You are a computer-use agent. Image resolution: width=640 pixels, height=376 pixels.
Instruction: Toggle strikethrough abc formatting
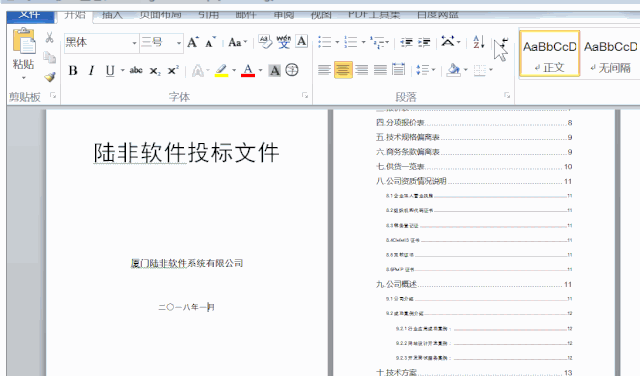pyautogui.click(x=136, y=70)
